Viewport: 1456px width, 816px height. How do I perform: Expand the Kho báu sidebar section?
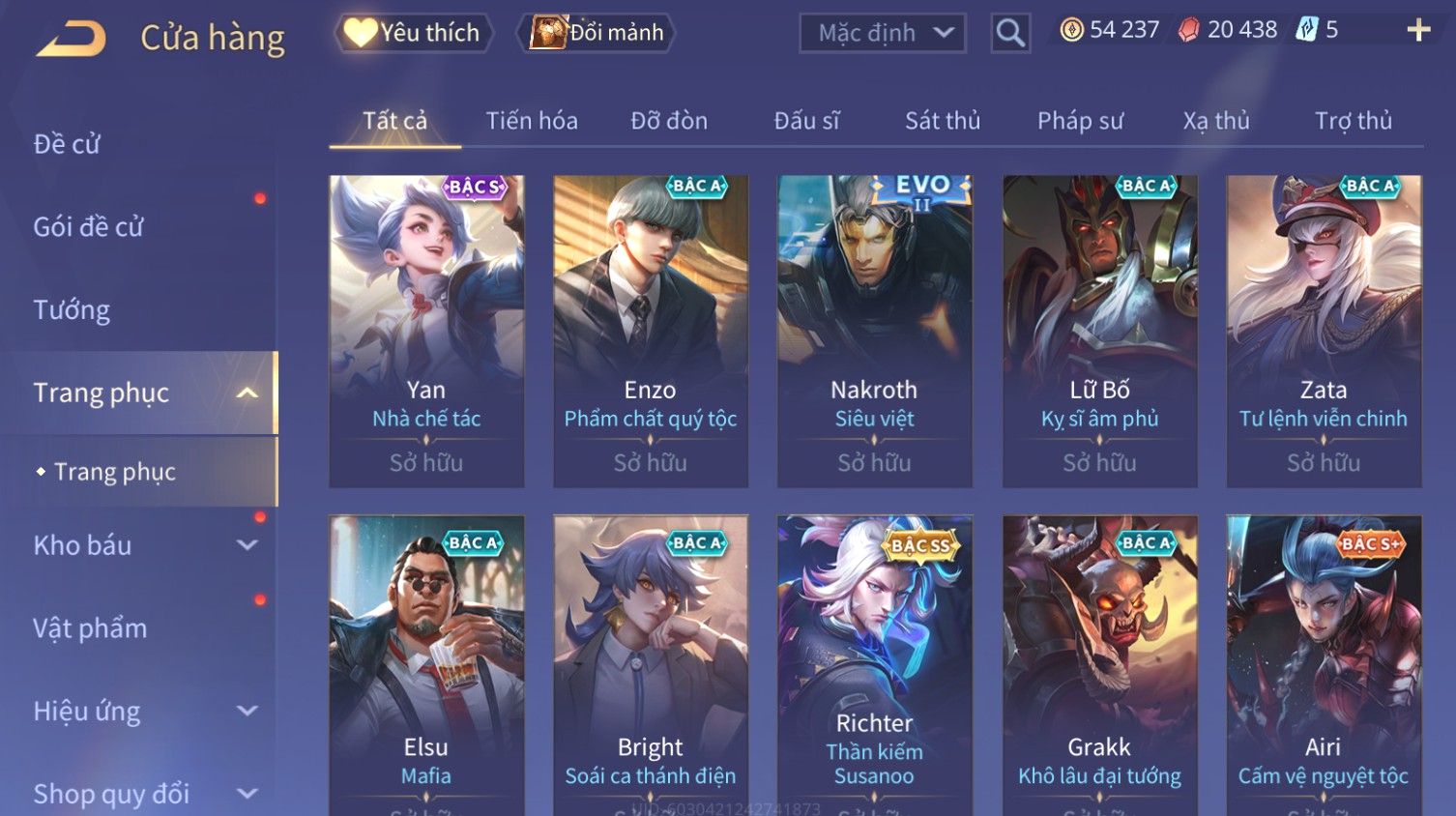(247, 545)
